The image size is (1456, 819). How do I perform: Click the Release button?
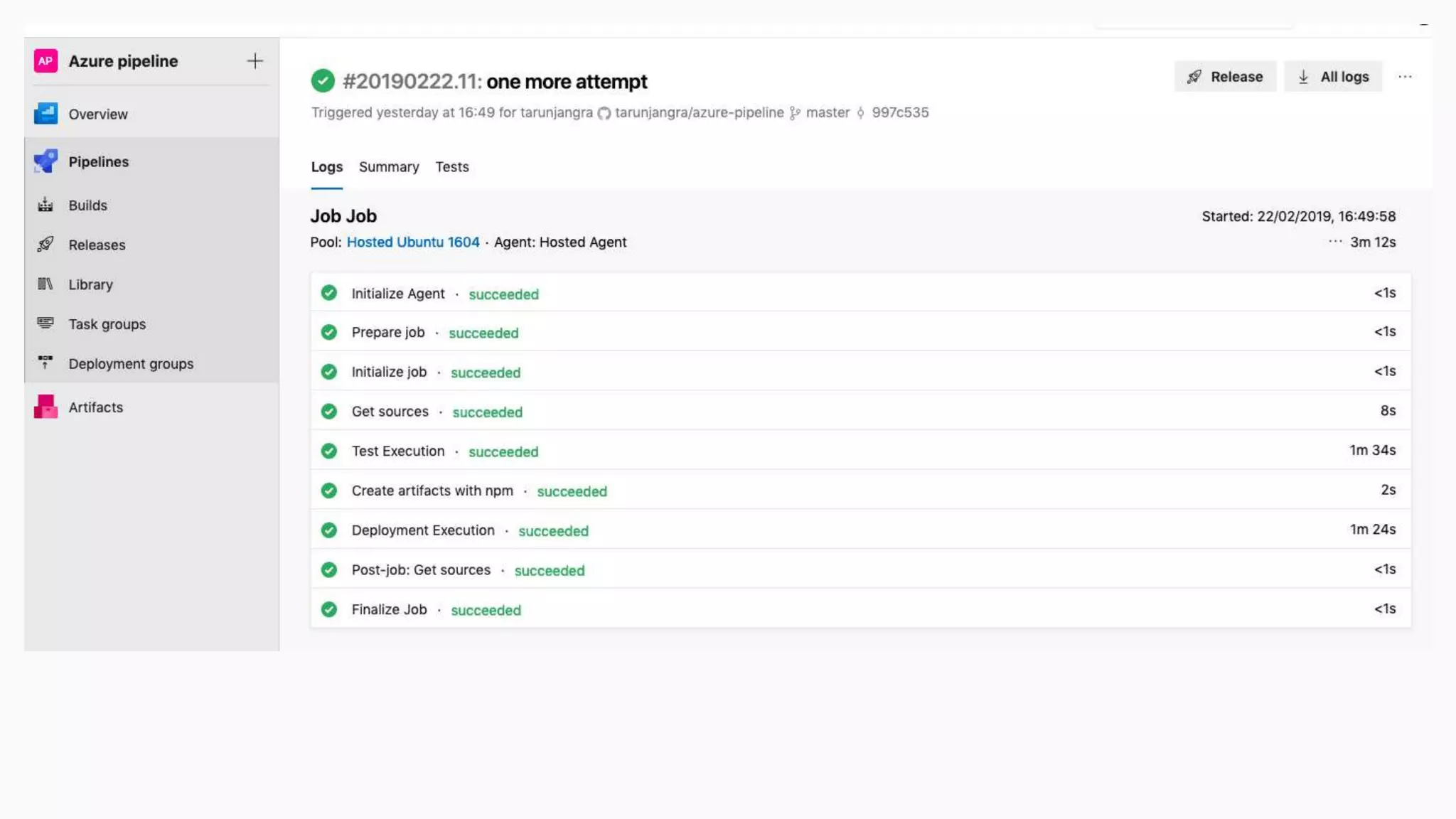(1225, 77)
